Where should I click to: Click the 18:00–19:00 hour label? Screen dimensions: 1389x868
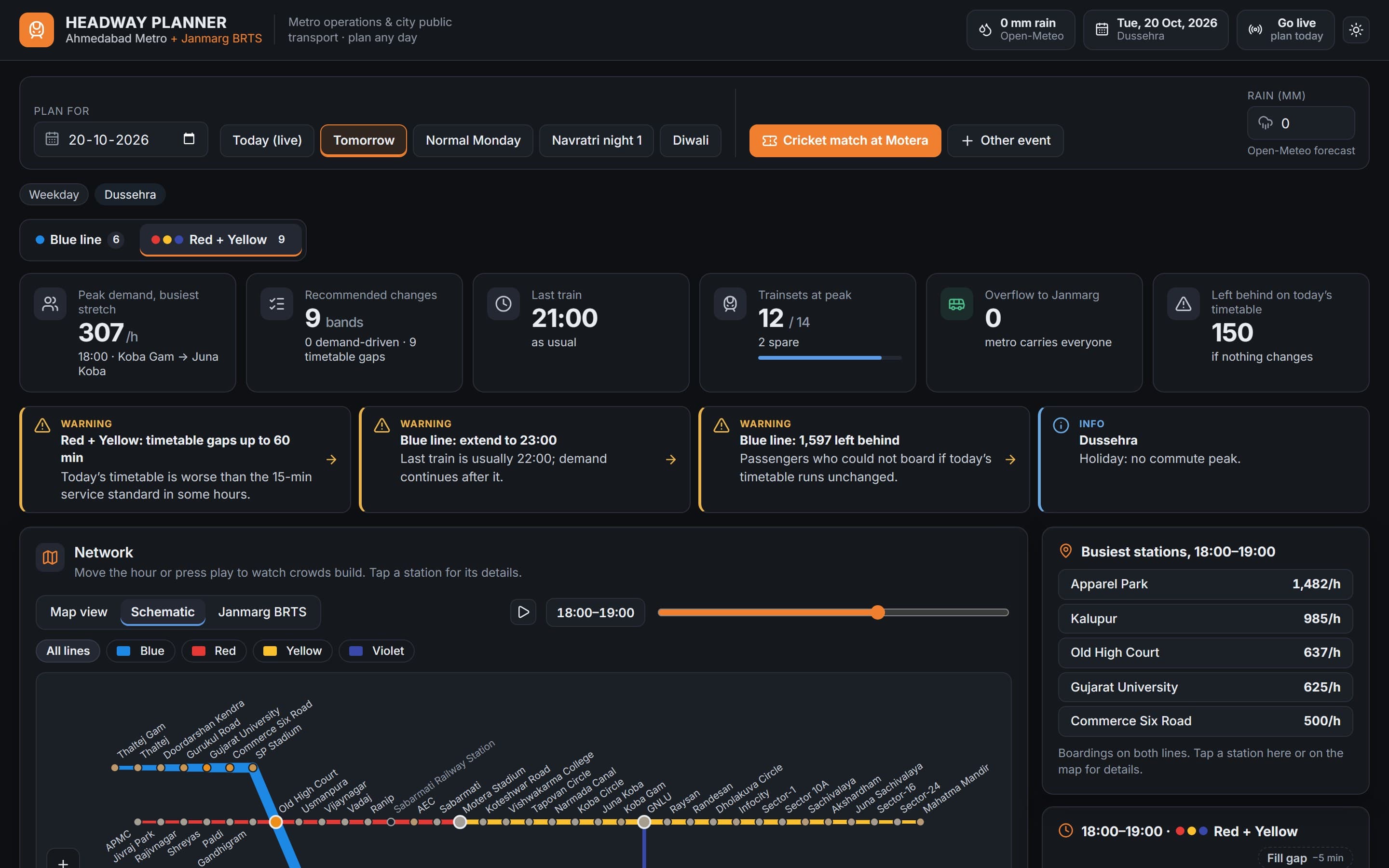pyautogui.click(x=595, y=612)
